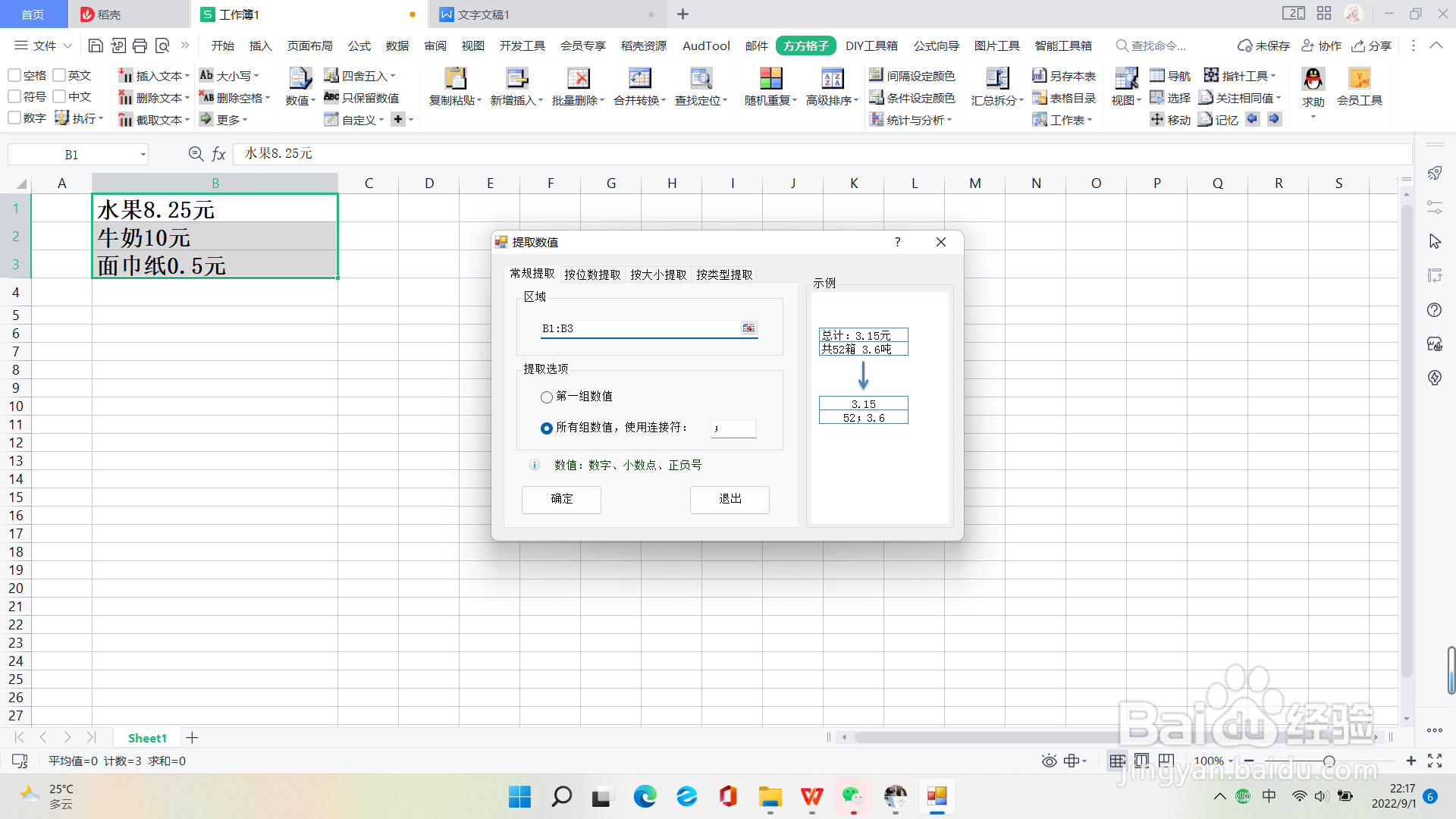Click the 查找定位 magnifier icon
This screenshot has width=1456, height=819.
(x=701, y=78)
